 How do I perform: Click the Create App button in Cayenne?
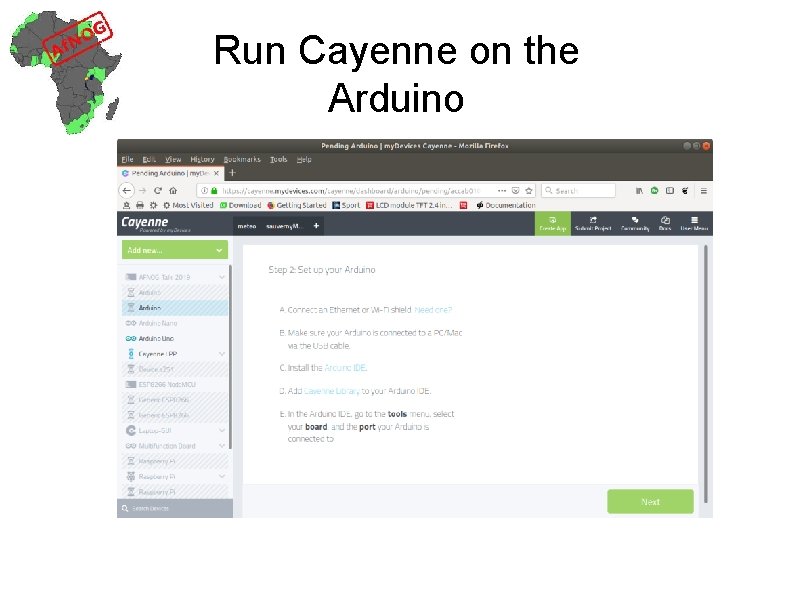tap(552, 224)
